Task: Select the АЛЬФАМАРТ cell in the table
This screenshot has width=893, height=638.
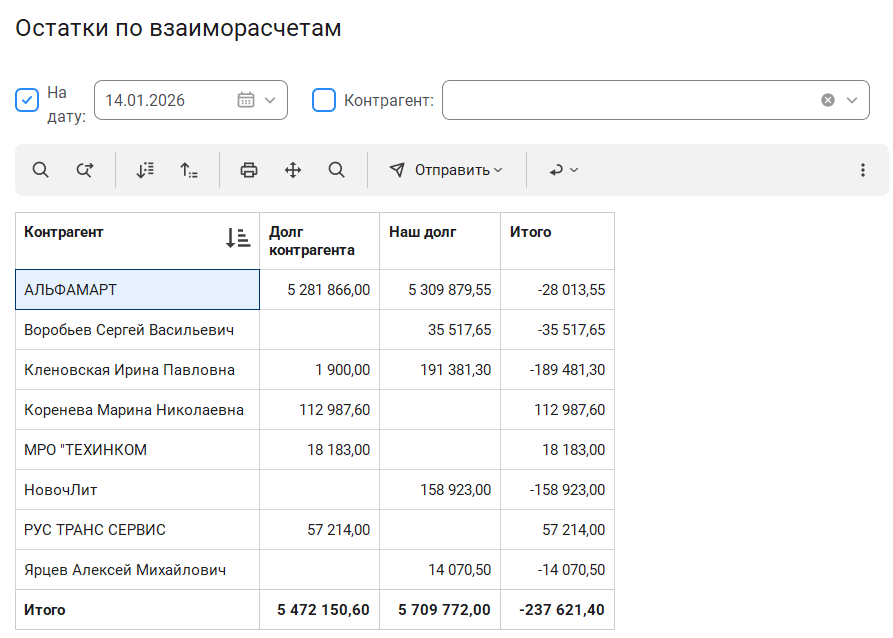Action: (x=137, y=290)
